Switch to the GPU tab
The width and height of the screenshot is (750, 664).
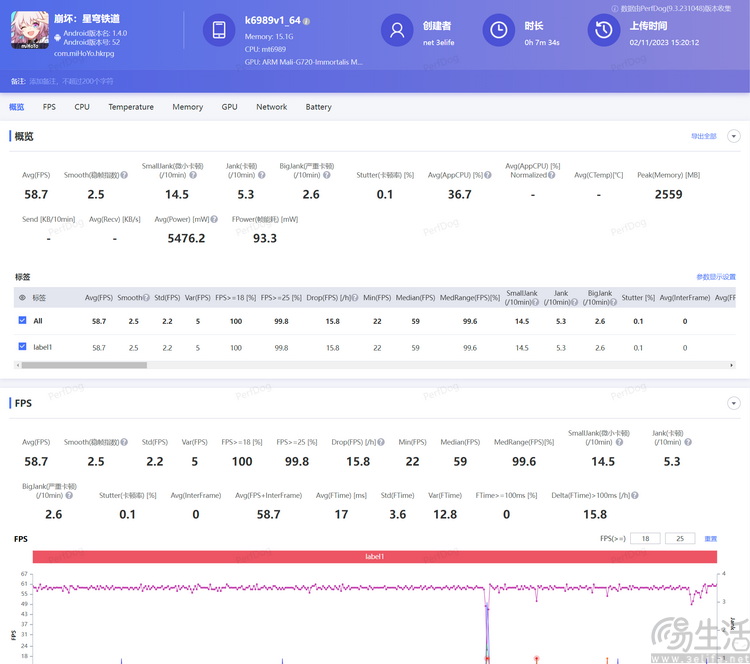pos(230,107)
